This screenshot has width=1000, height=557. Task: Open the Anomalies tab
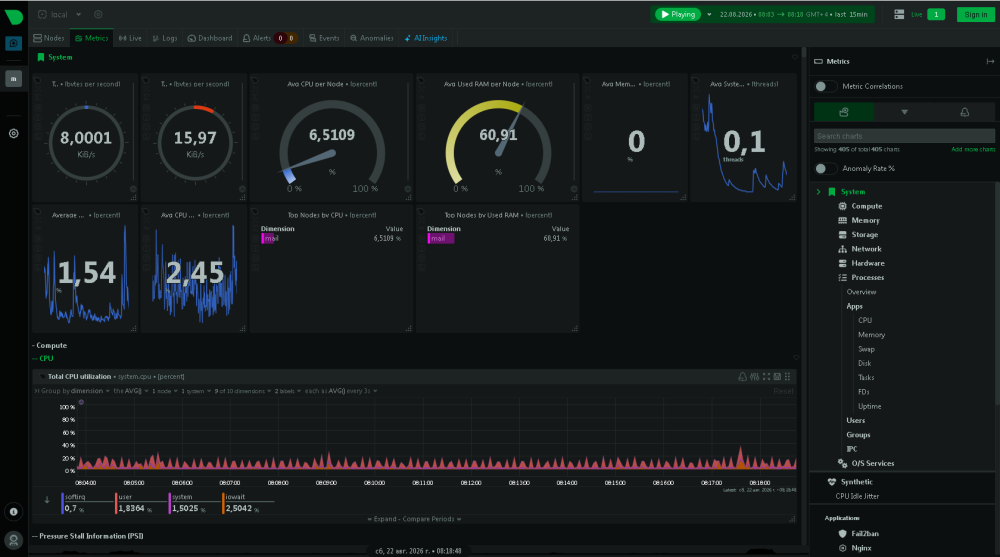pyautogui.click(x=372, y=38)
